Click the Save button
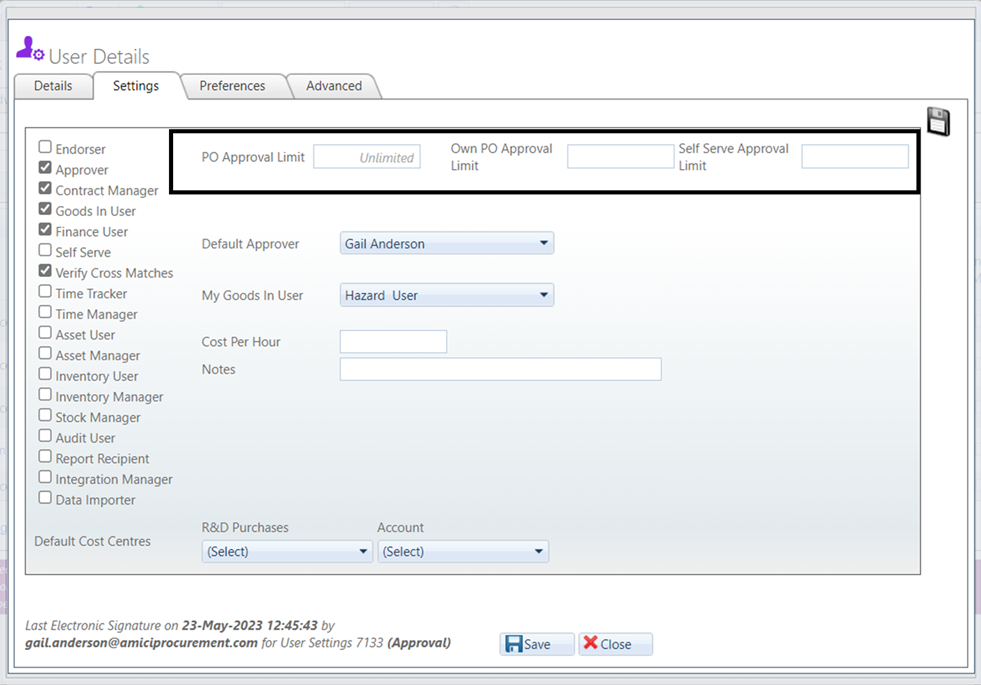This screenshot has width=981, height=685. click(536, 643)
